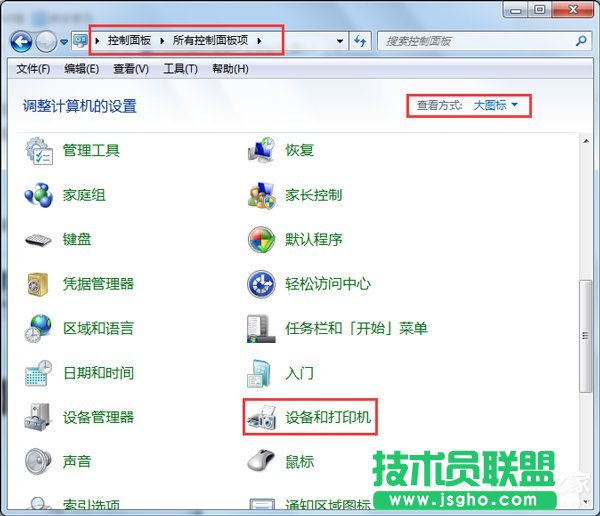Click the 声音 label
This screenshot has width=600, height=516.
[x=77, y=461]
